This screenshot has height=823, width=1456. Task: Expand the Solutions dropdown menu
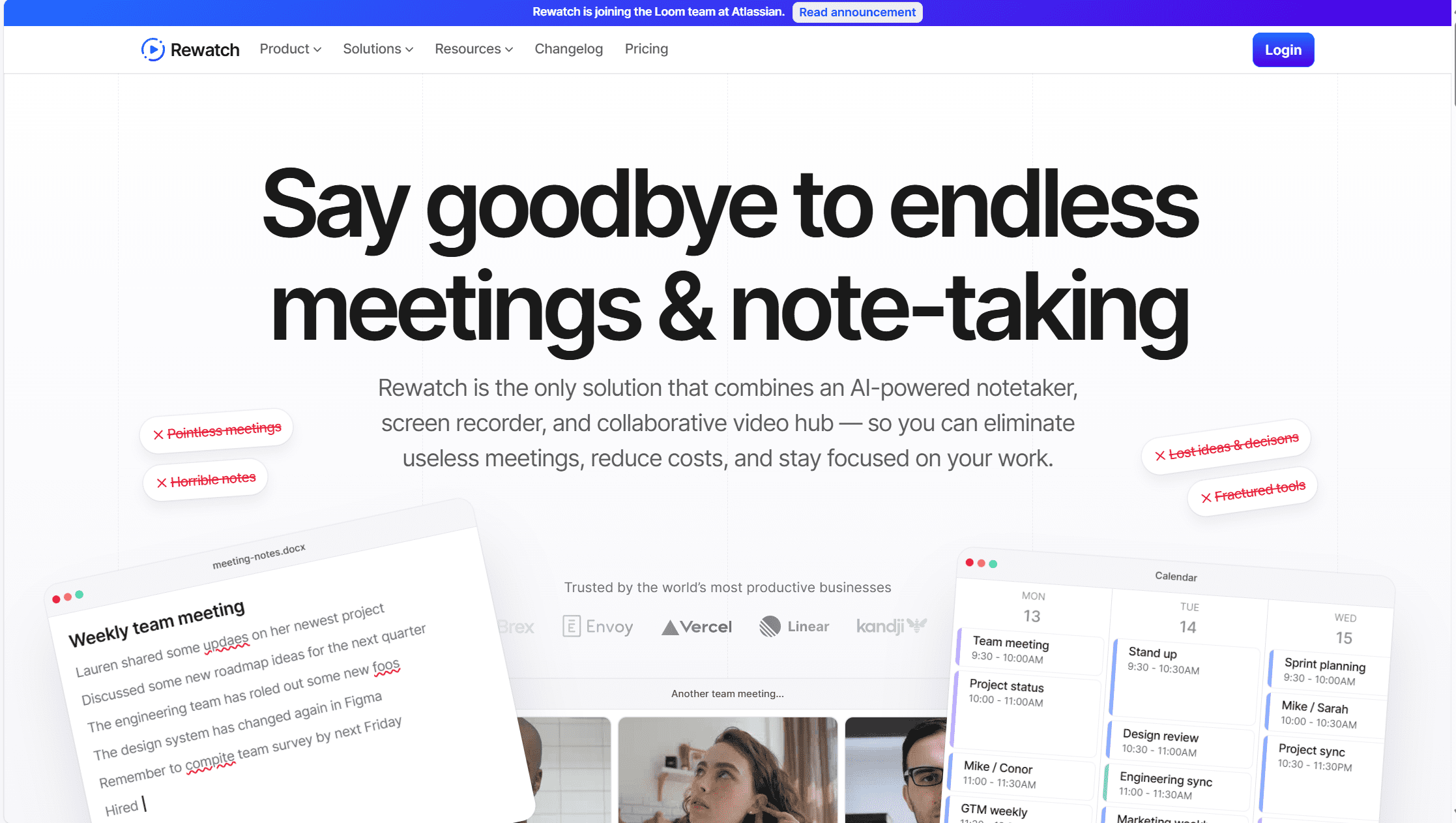click(377, 49)
